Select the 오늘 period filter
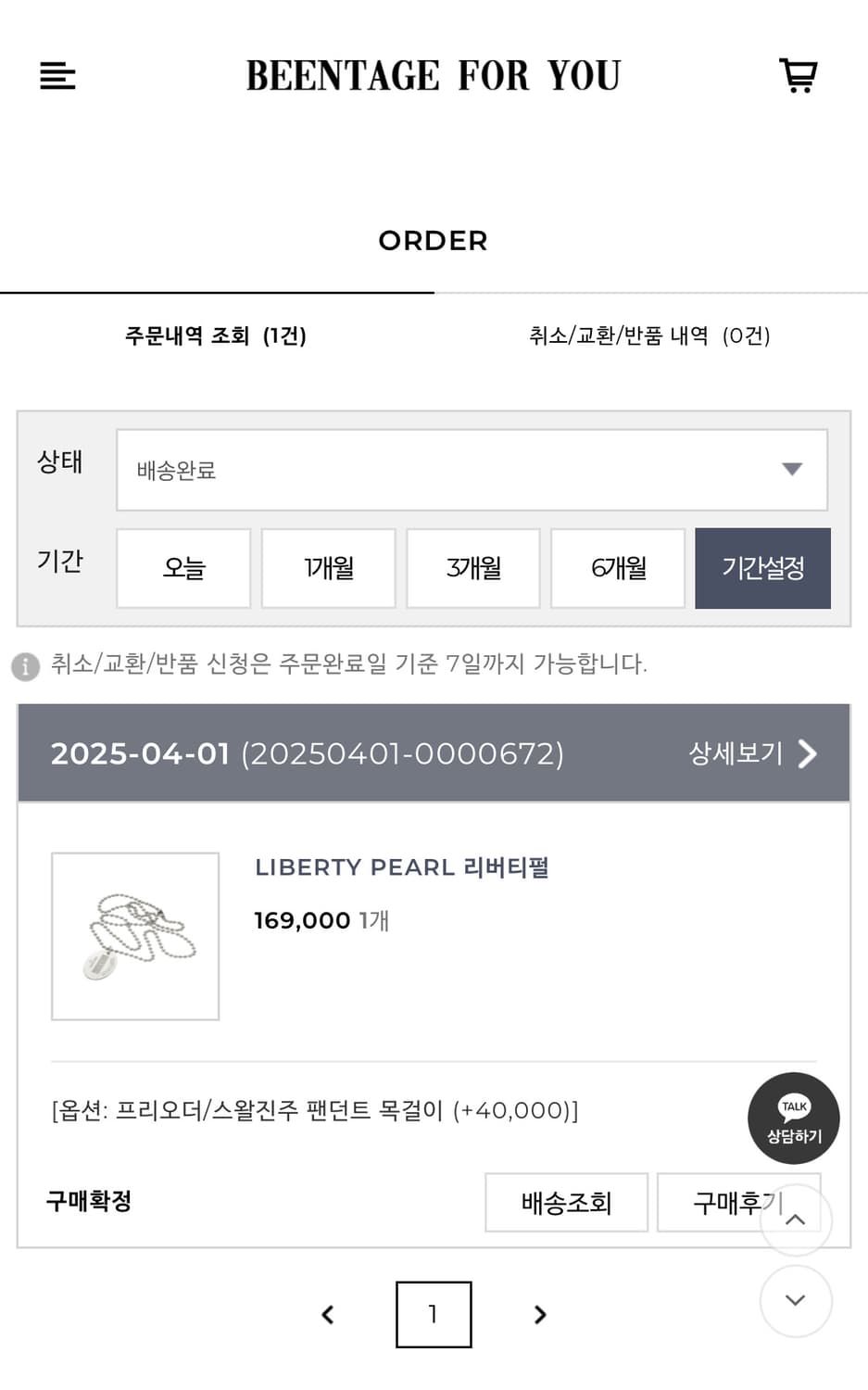This screenshot has width=868, height=1390. pos(182,568)
